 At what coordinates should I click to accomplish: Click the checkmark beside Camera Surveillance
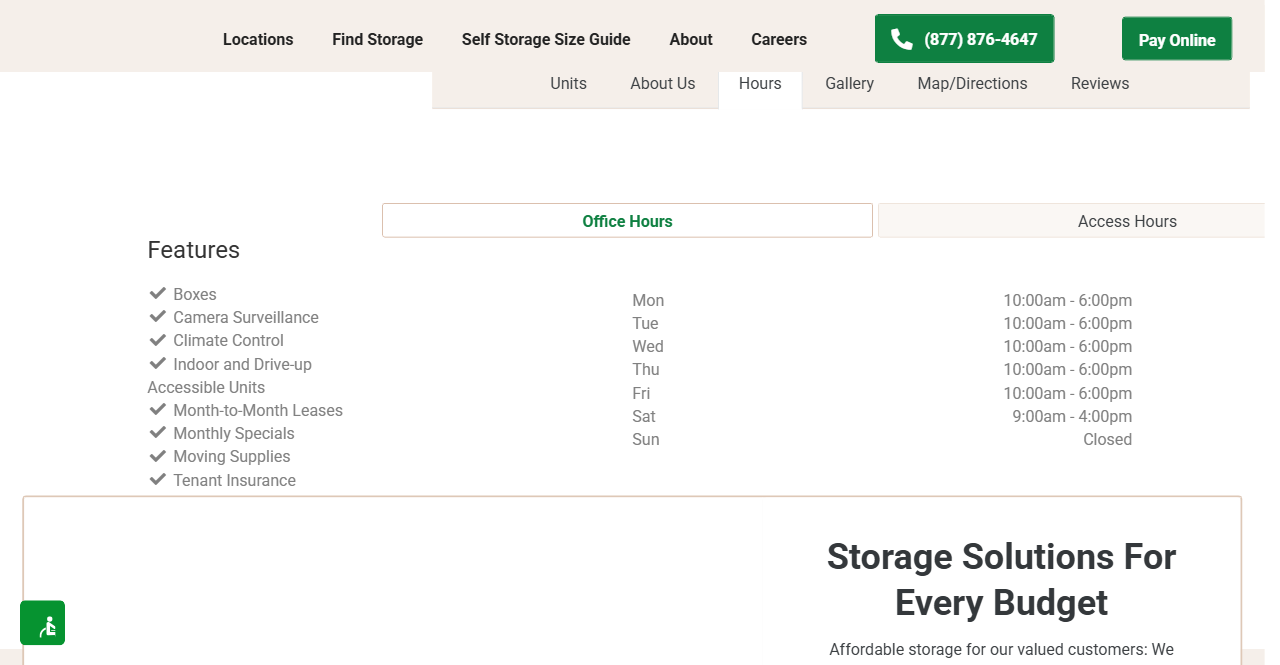pyautogui.click(x=157, y=316)
